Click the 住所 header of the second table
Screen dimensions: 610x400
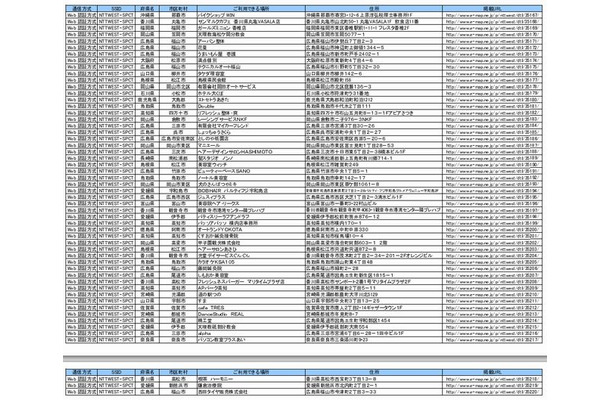[x=374, y=372]
